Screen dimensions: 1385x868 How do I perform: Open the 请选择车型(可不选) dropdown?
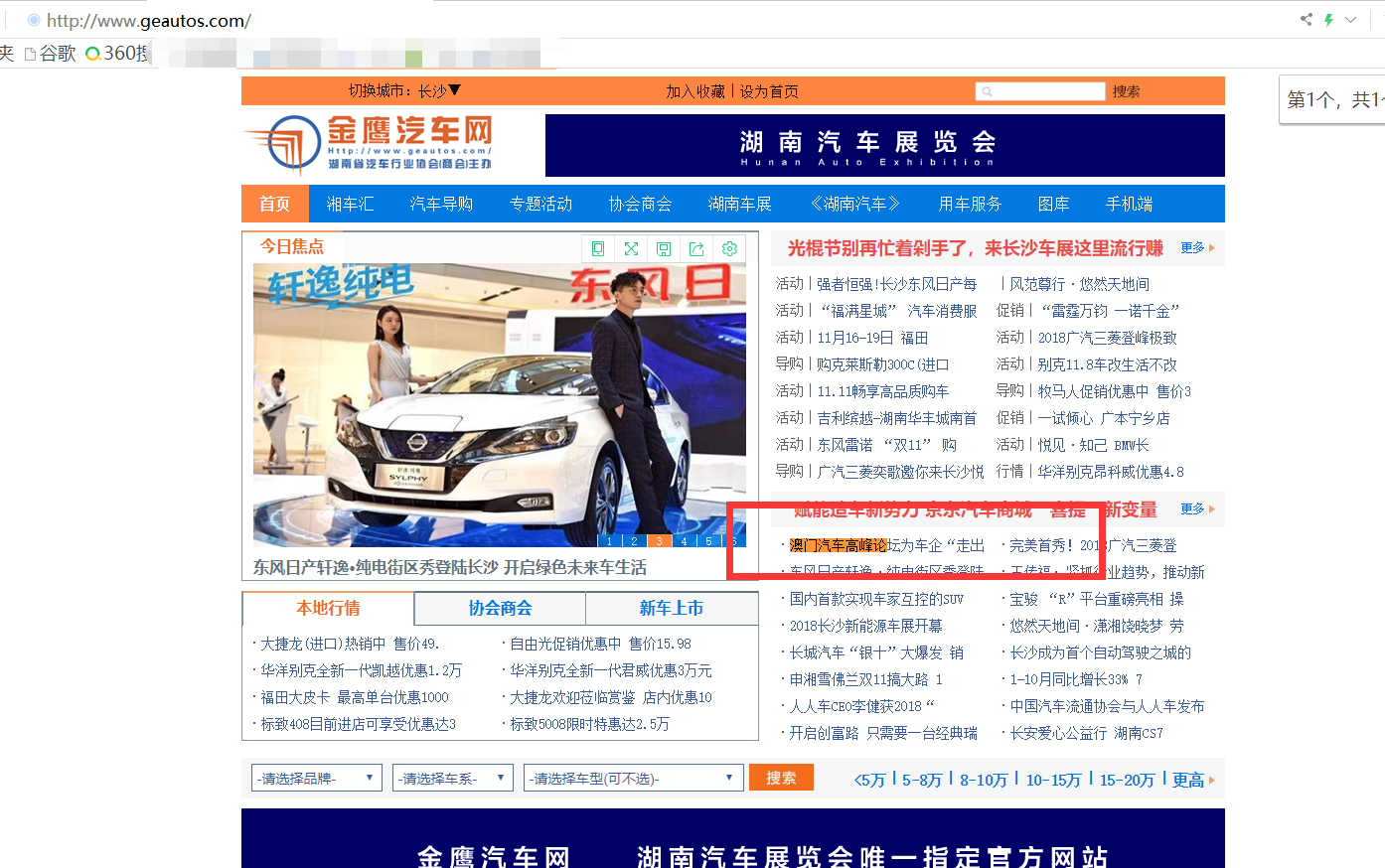pyautogui.click(x=634, y=778)
